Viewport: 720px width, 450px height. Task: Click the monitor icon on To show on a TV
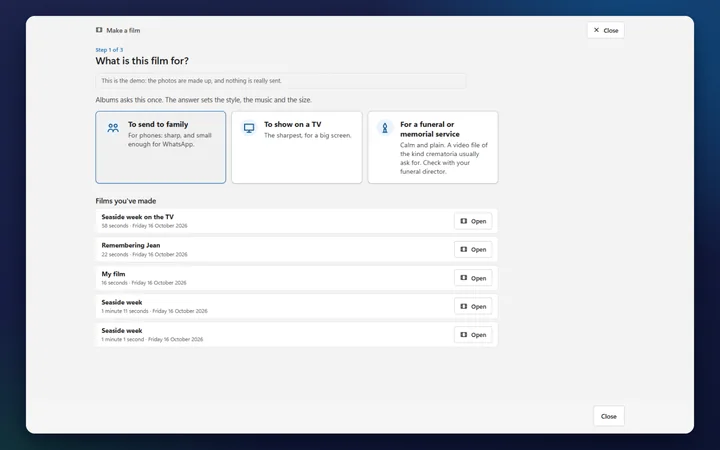[x=249, y=128]
